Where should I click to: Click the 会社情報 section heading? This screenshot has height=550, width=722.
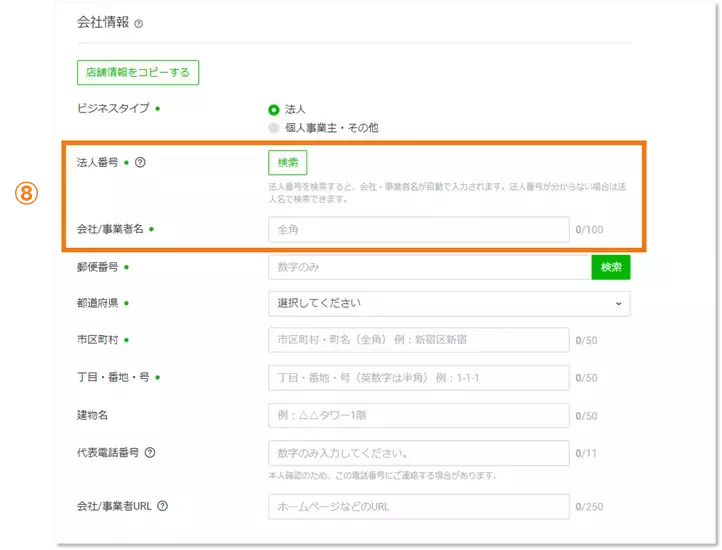[x=103, y=23]
